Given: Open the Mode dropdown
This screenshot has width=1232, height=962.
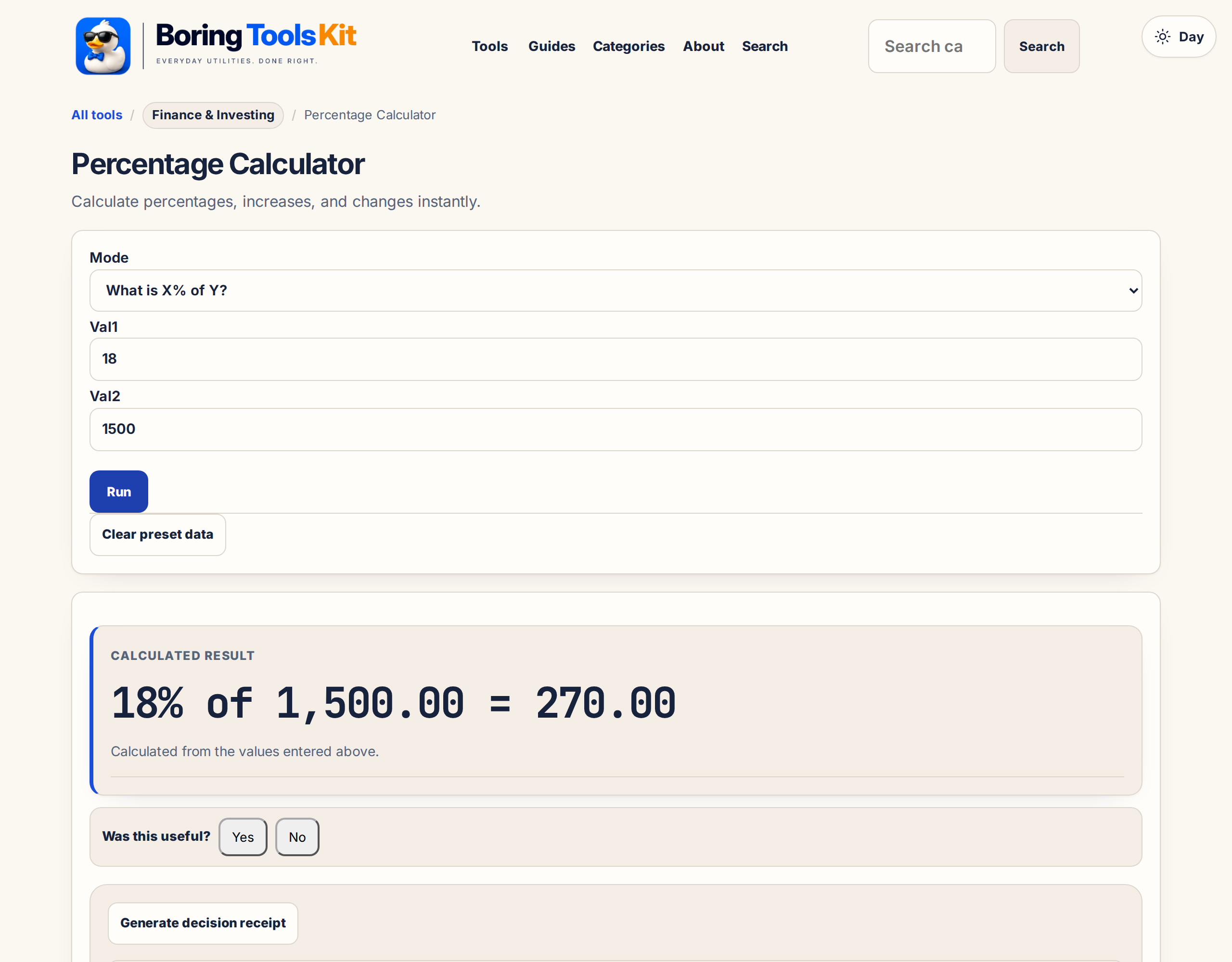Looking at the screenshot, I should [616, 291].
